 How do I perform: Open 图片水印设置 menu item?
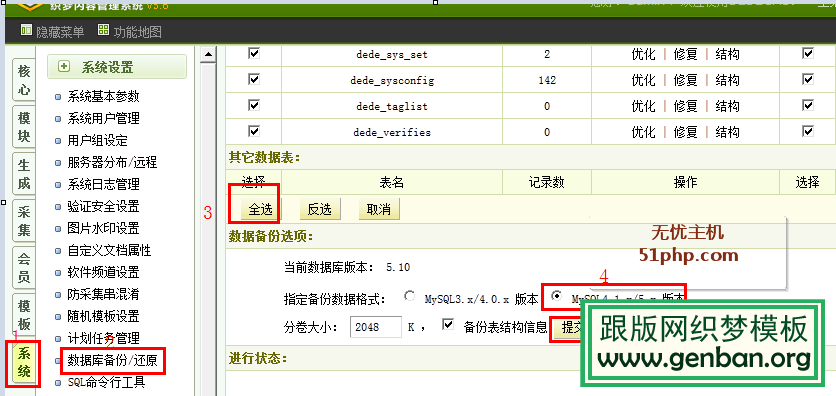point(103,228)
